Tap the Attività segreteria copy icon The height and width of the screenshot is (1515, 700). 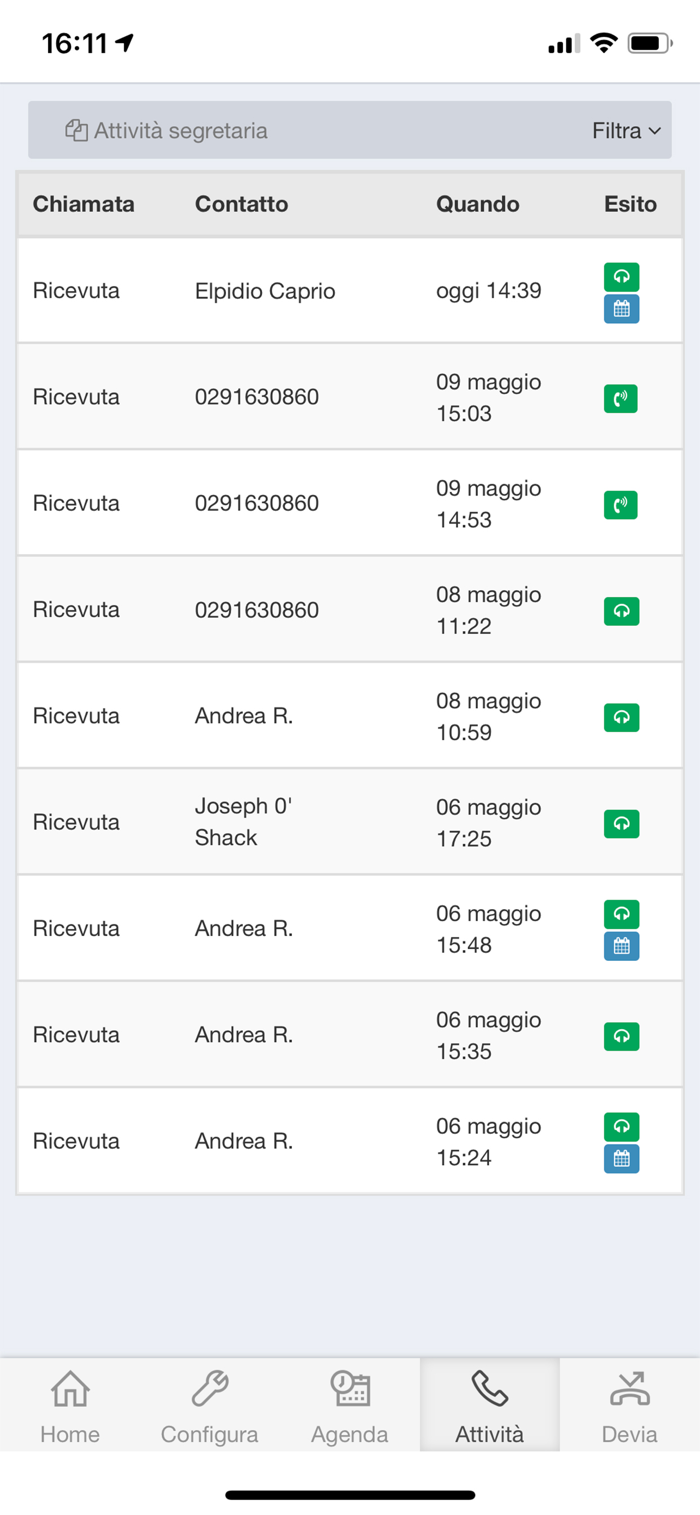pos(76,130)
